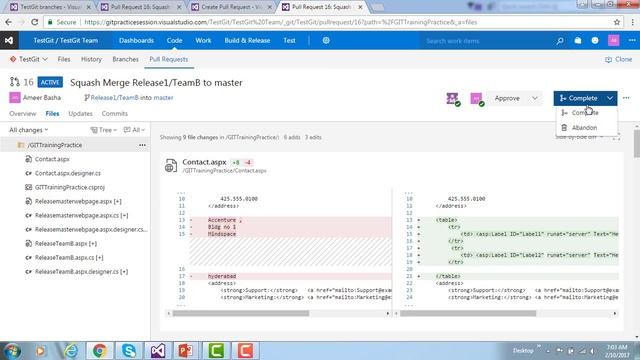Click the Windows Start button
Viewport: 640px width, 360px height.
(12, 351)
